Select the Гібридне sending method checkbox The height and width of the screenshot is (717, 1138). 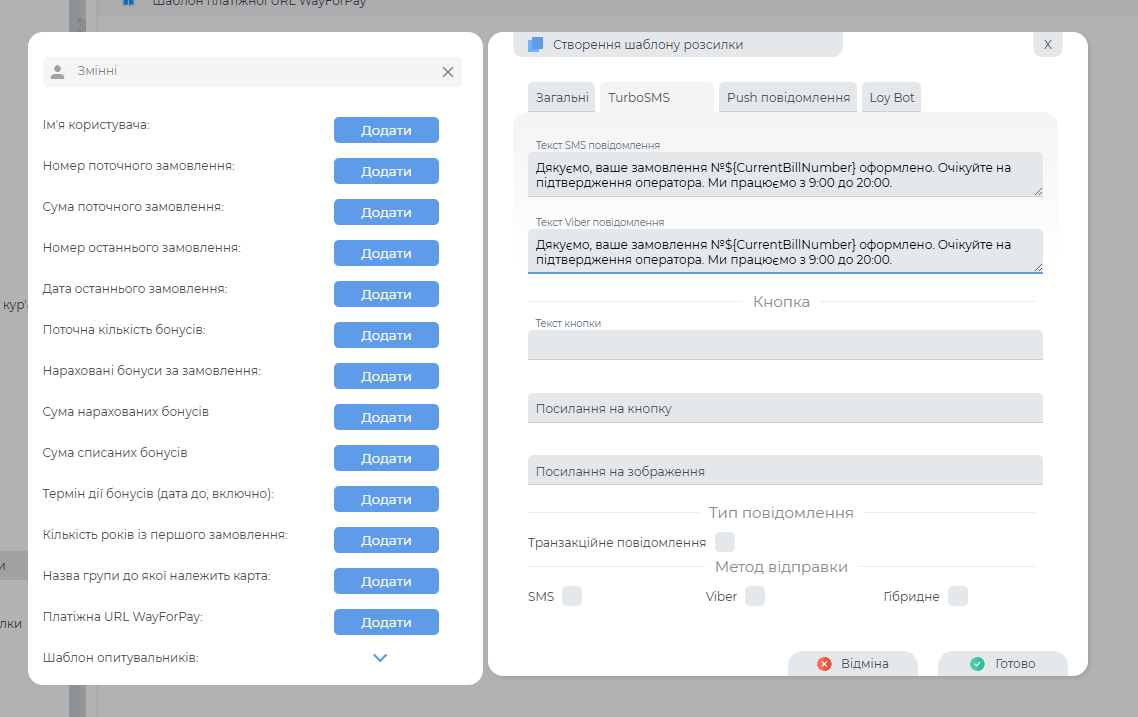click(x=958, y=596)
